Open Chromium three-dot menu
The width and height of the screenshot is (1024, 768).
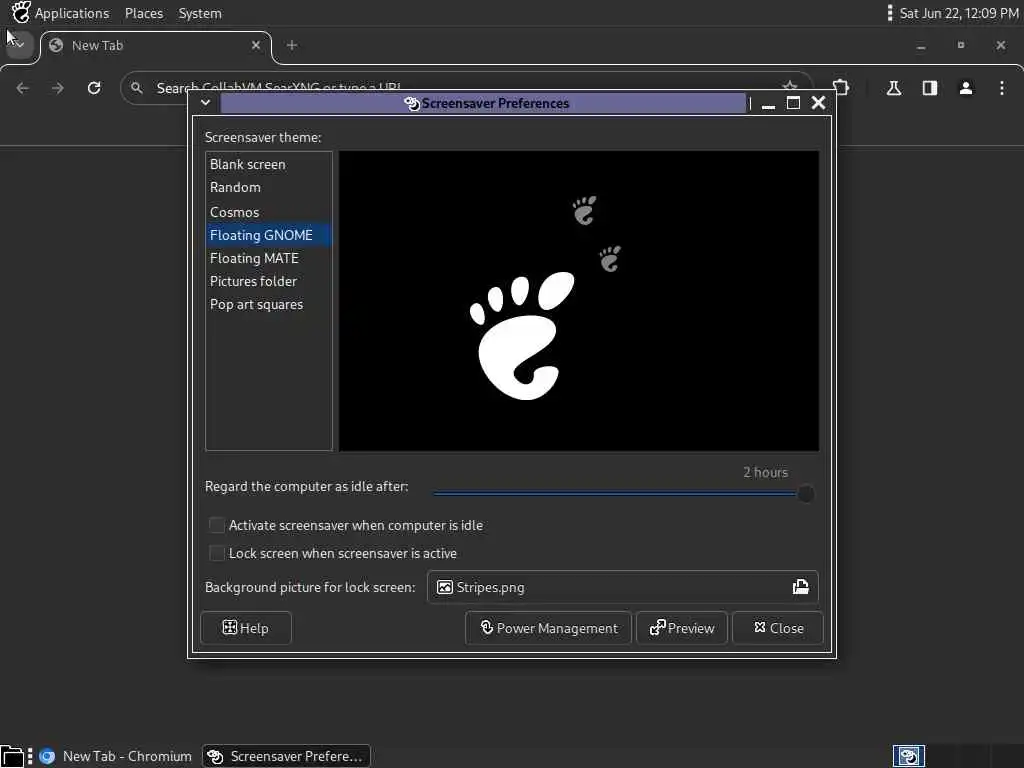(x=1002, y=88)
